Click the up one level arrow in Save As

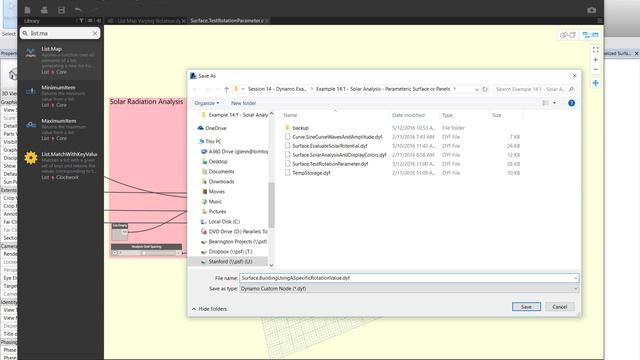click(226, 89)
